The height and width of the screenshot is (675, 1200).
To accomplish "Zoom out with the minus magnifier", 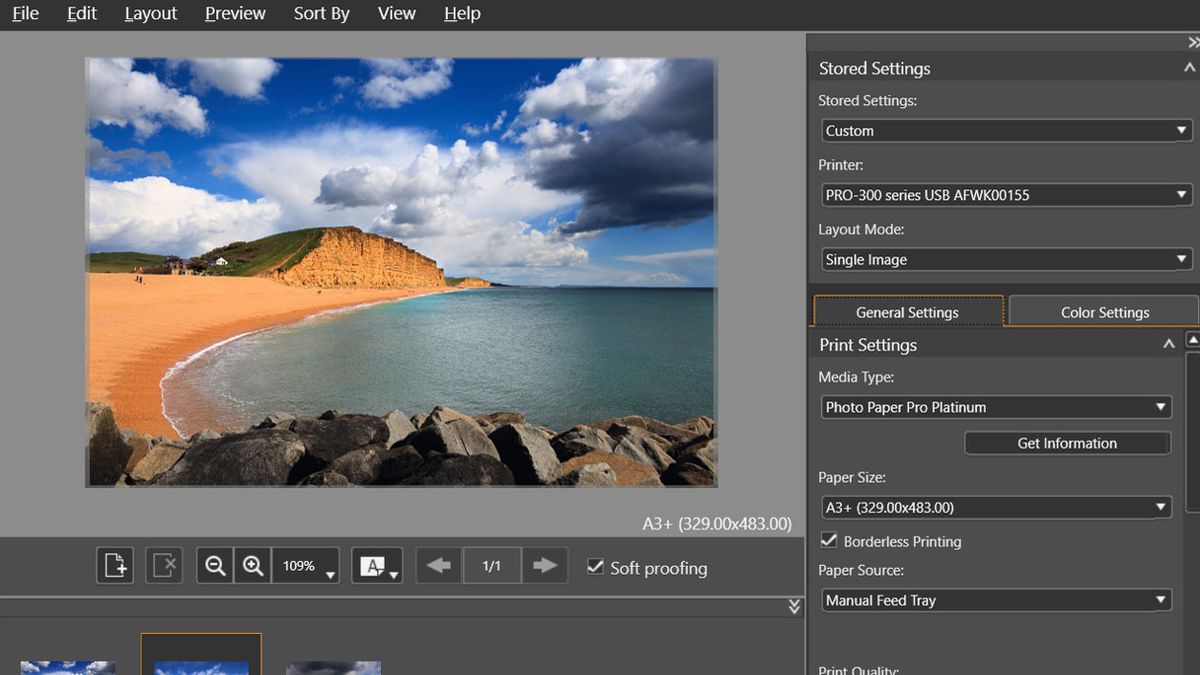I will 215,566.
